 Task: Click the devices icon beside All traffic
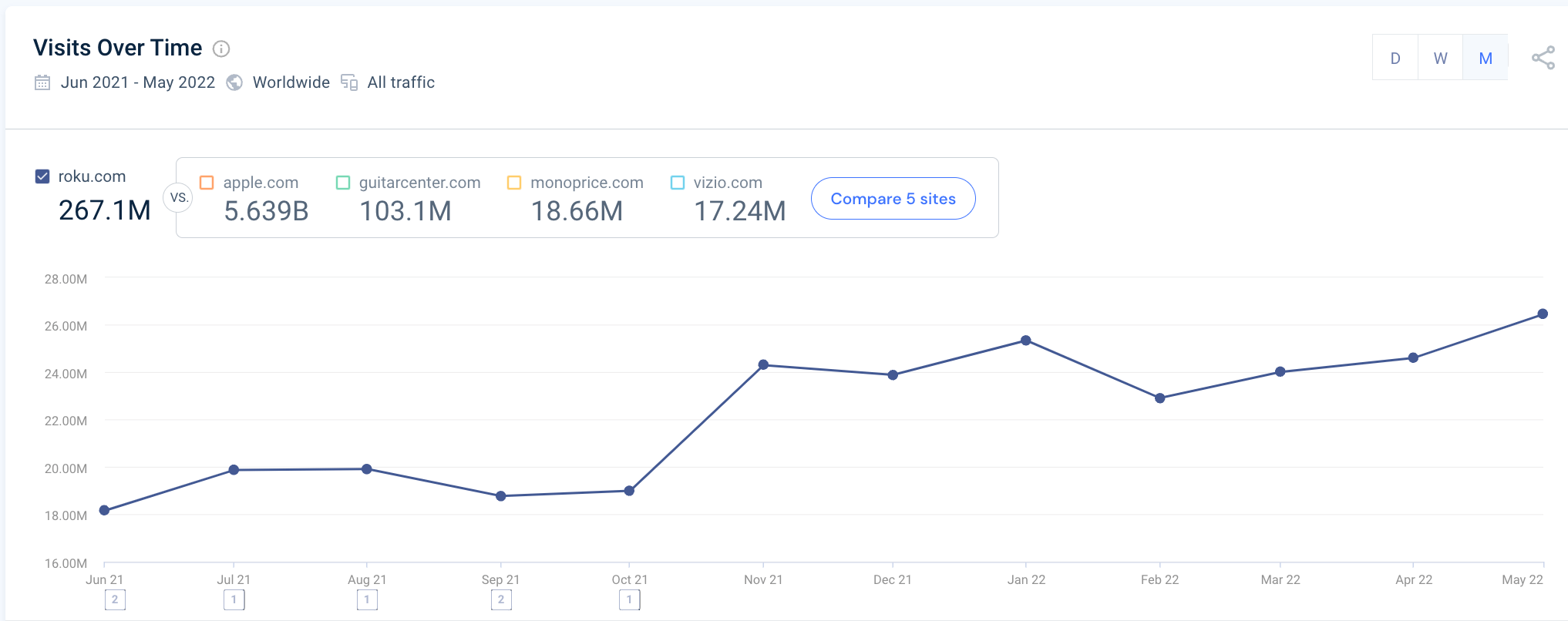click(x=349, y=82)
